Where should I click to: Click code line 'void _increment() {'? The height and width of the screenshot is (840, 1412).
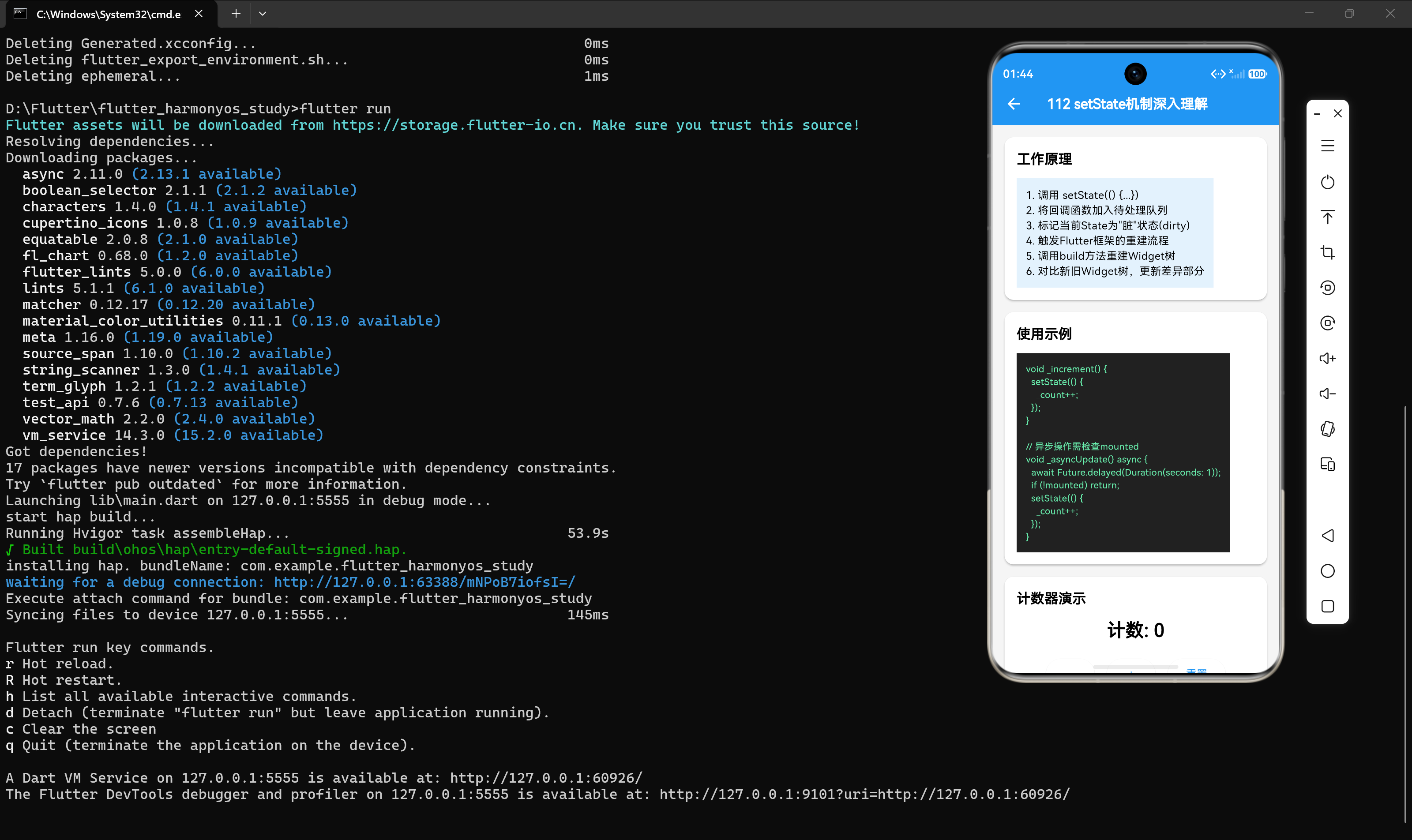1066,369
